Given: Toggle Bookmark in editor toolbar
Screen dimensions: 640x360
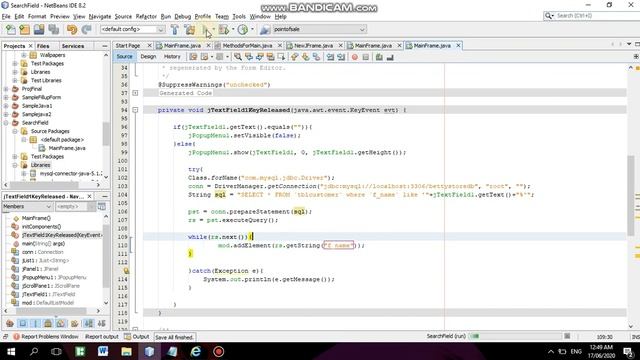Looking at the screenshot, I should pyautogui.click(x=316, y=57).
